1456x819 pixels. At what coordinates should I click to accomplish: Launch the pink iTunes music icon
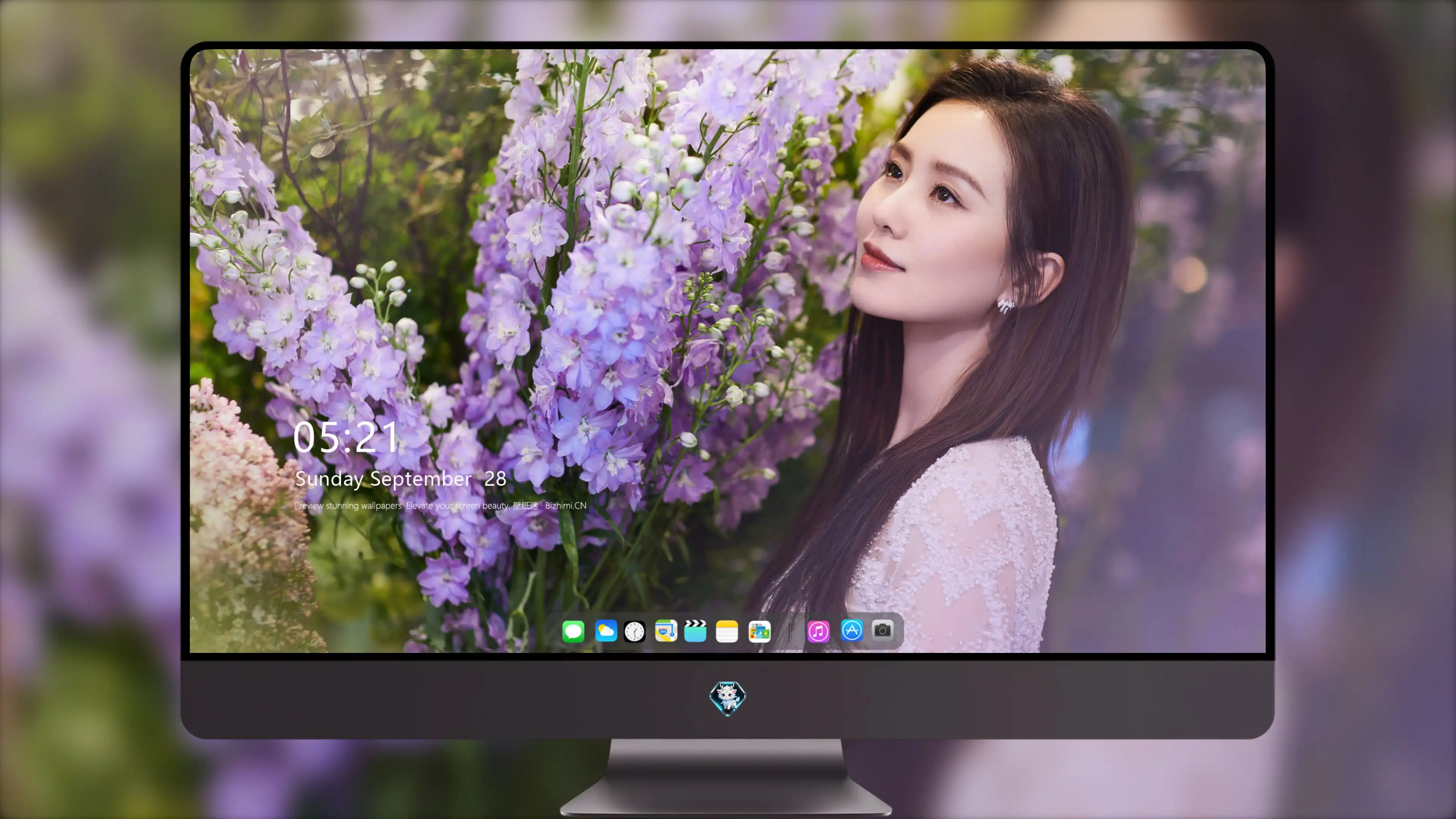(x=819, y=631)
